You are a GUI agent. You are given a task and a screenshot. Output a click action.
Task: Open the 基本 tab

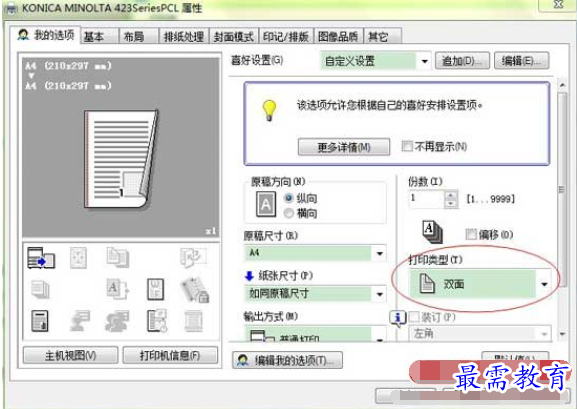(99, 36)
